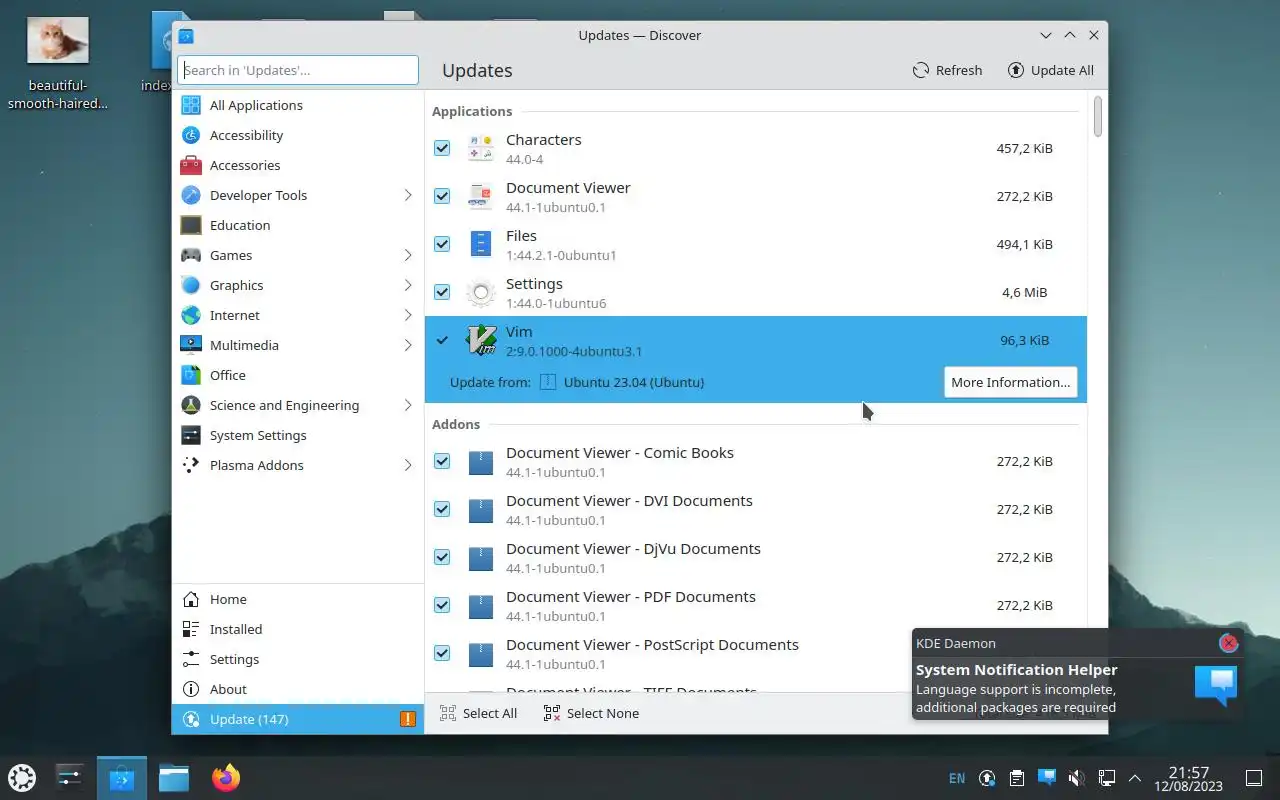Expand the Multimedia category arrow
This screenshot has height=800, width=1280.
click(408, 345)
